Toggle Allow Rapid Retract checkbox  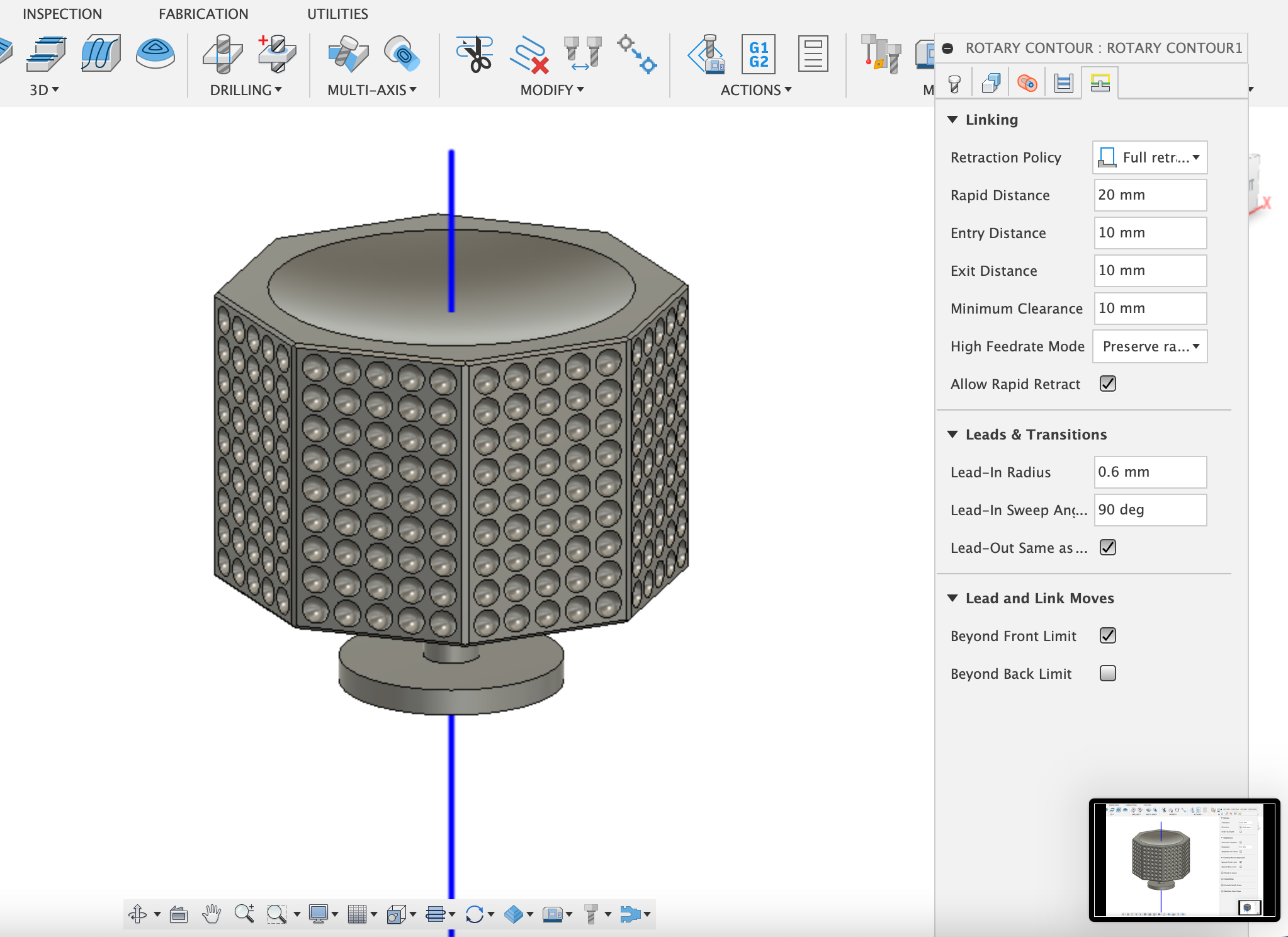(1111, 384)
